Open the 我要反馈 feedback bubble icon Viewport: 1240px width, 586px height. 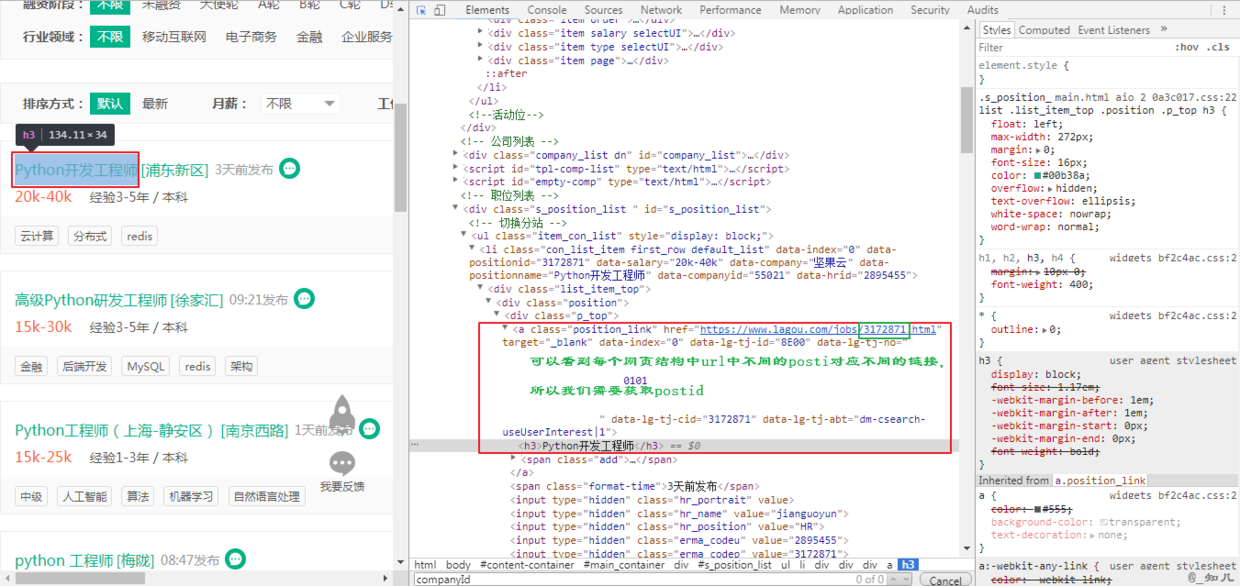click(x=342, y=463)
